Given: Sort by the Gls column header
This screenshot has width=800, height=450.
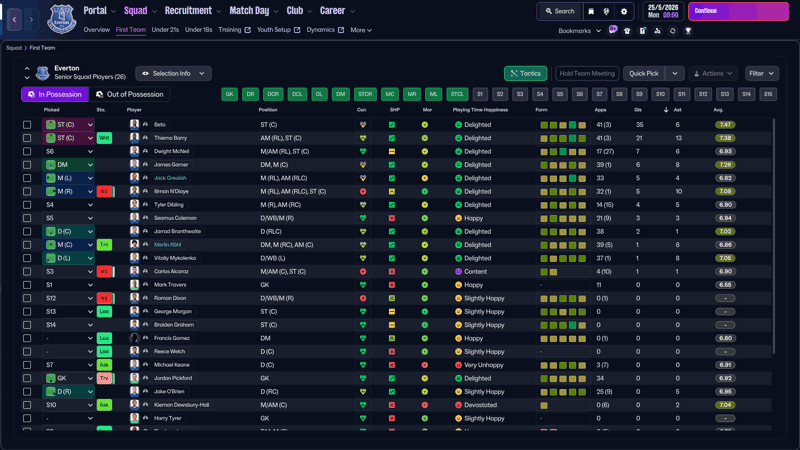Looking at the screenshot, I should pyautogui.click(x=638, y=110).
